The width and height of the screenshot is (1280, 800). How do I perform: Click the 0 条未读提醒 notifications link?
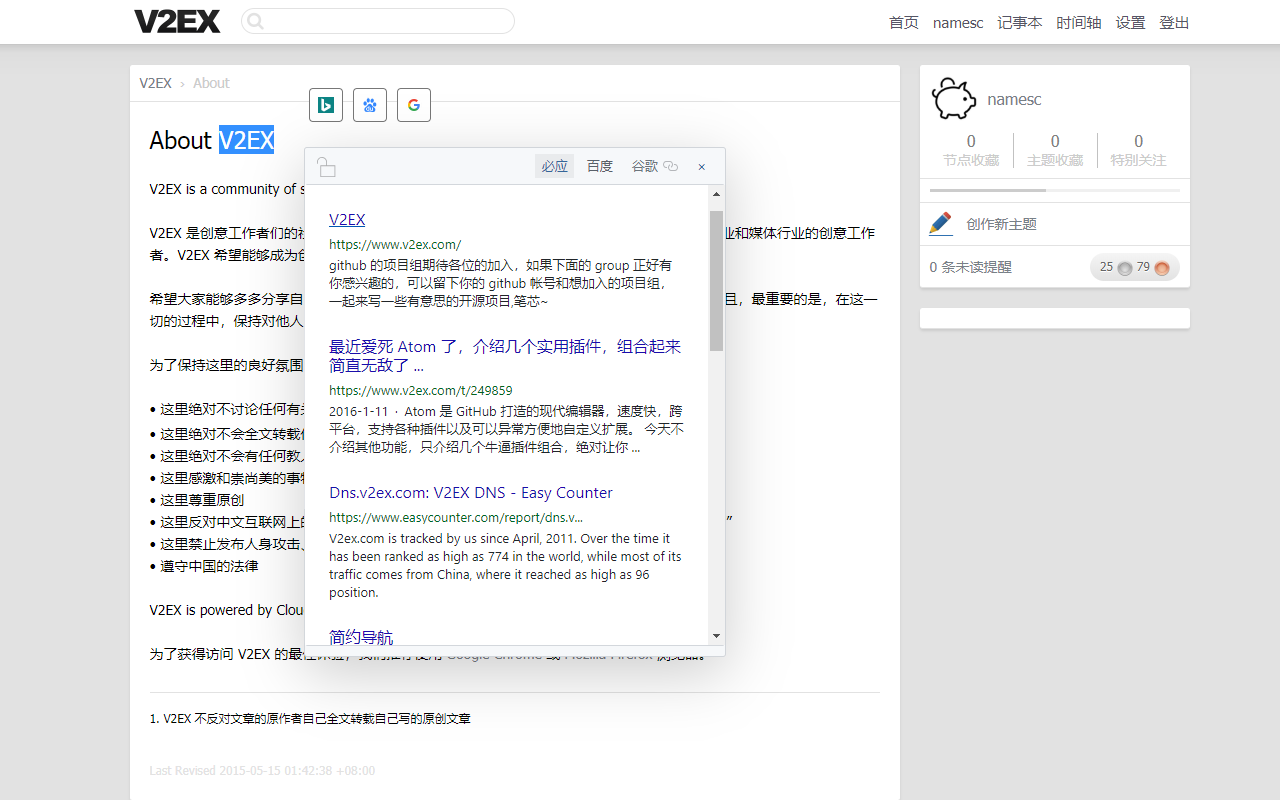(x=970, y=268)
